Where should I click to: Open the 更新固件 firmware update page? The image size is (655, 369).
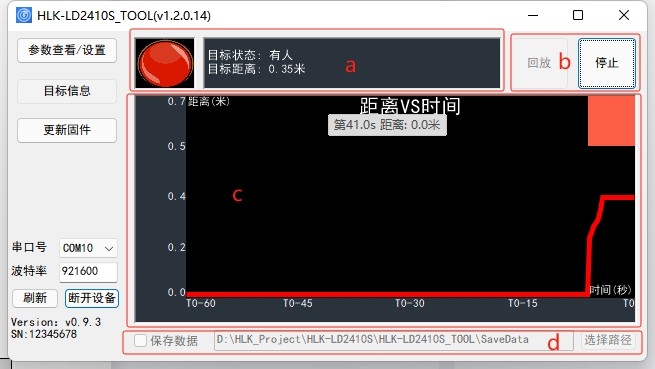(67, 130)
